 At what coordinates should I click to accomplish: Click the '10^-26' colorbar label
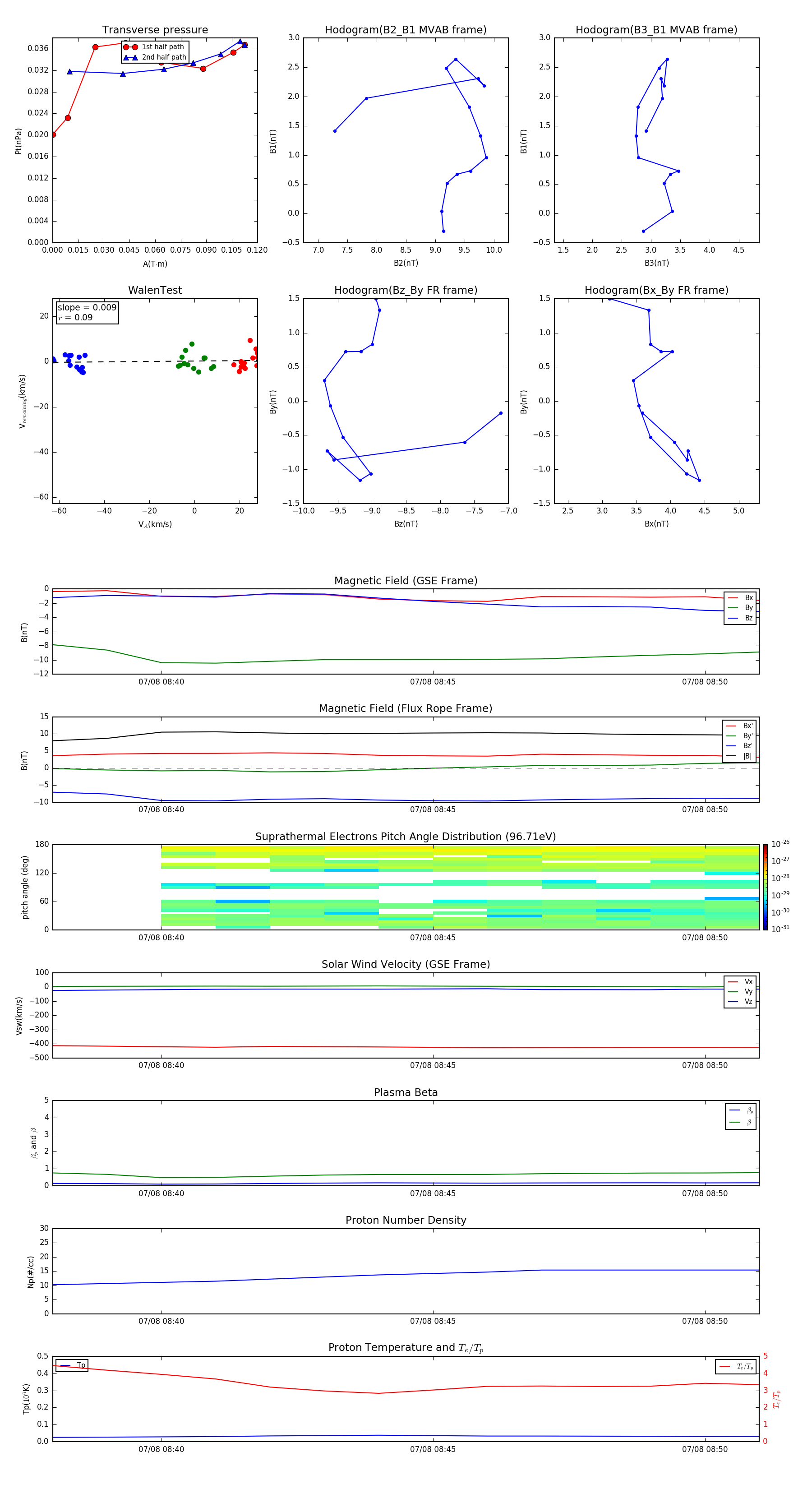pos(780,844)
